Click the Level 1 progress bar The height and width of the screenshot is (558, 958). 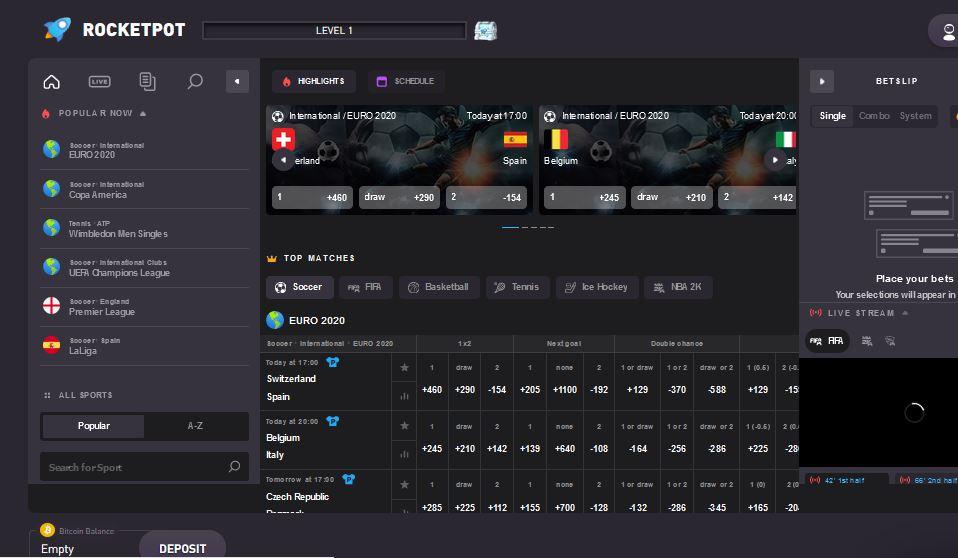click(x=334, y=31)
